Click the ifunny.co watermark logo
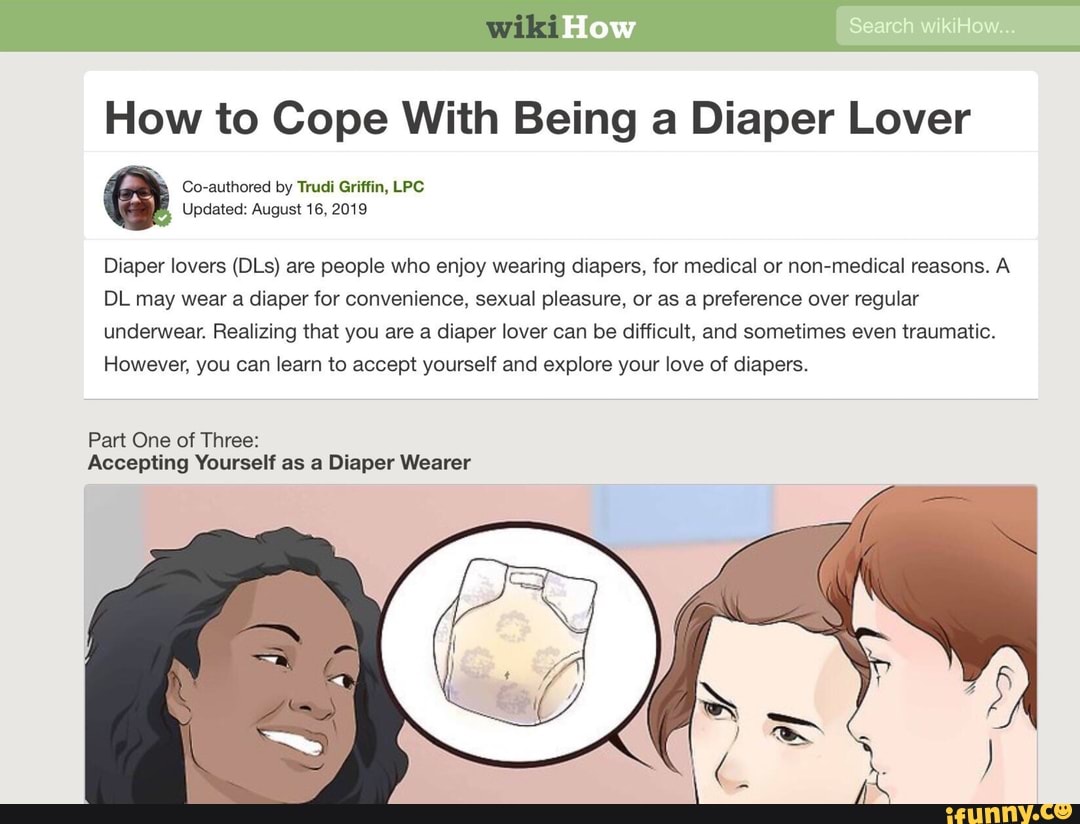The height and width of the screenshot is (824, 1080). click(1008, 813)
